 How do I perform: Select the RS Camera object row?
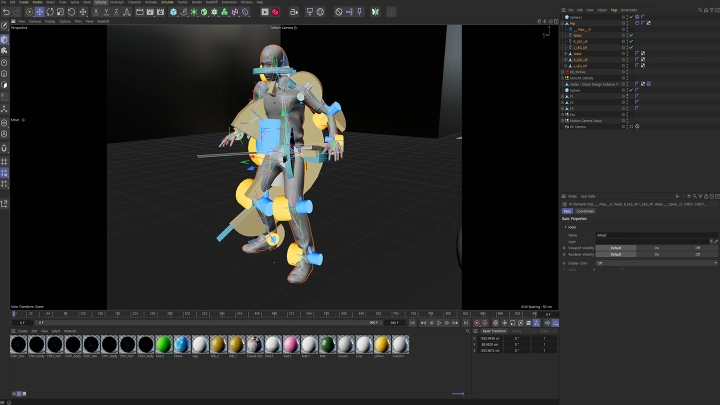[x=578, y=127]
